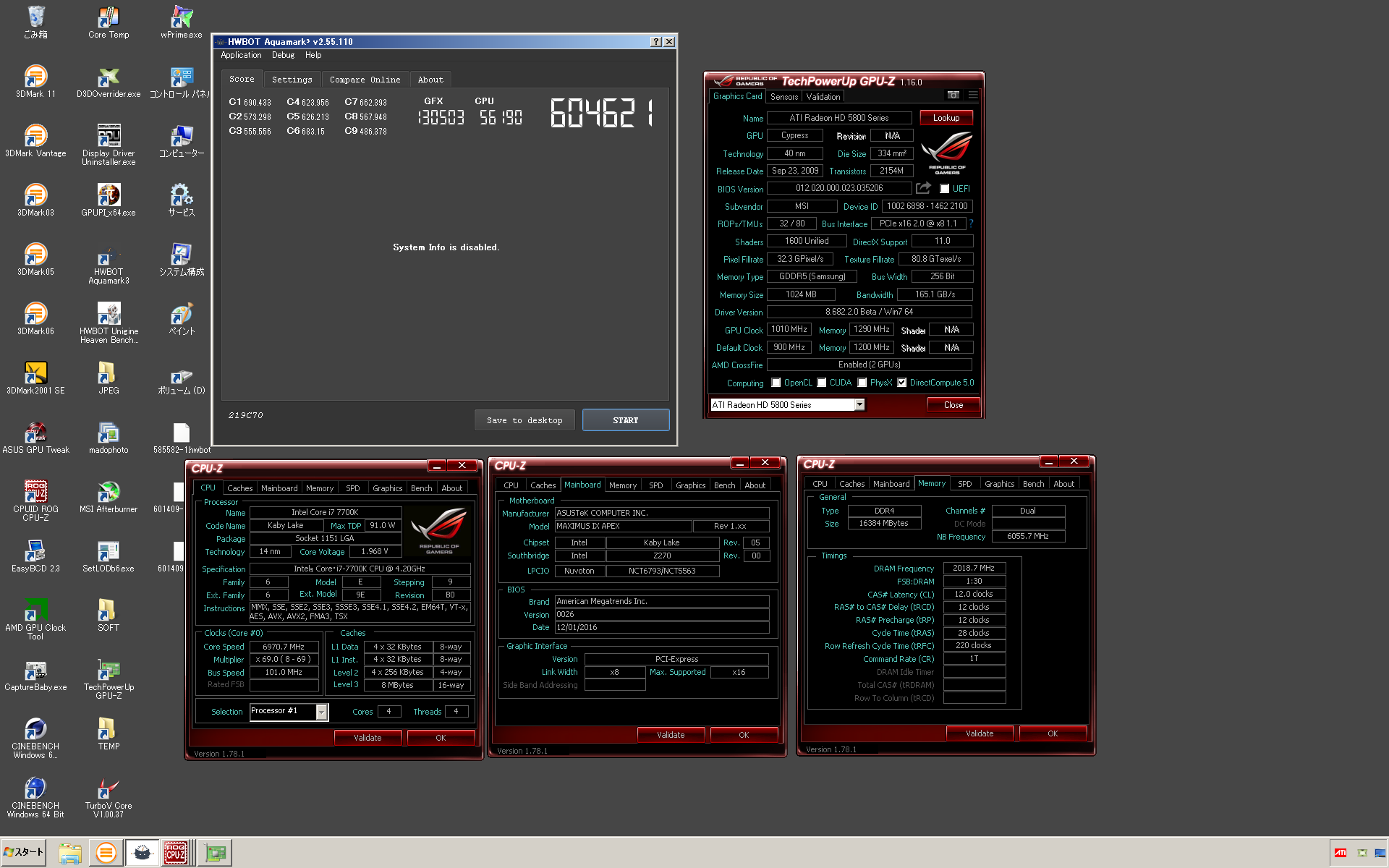Open the Application menu in HWBOT Aquamark
The image size is (1389, 868).
[x=241, y=55]
